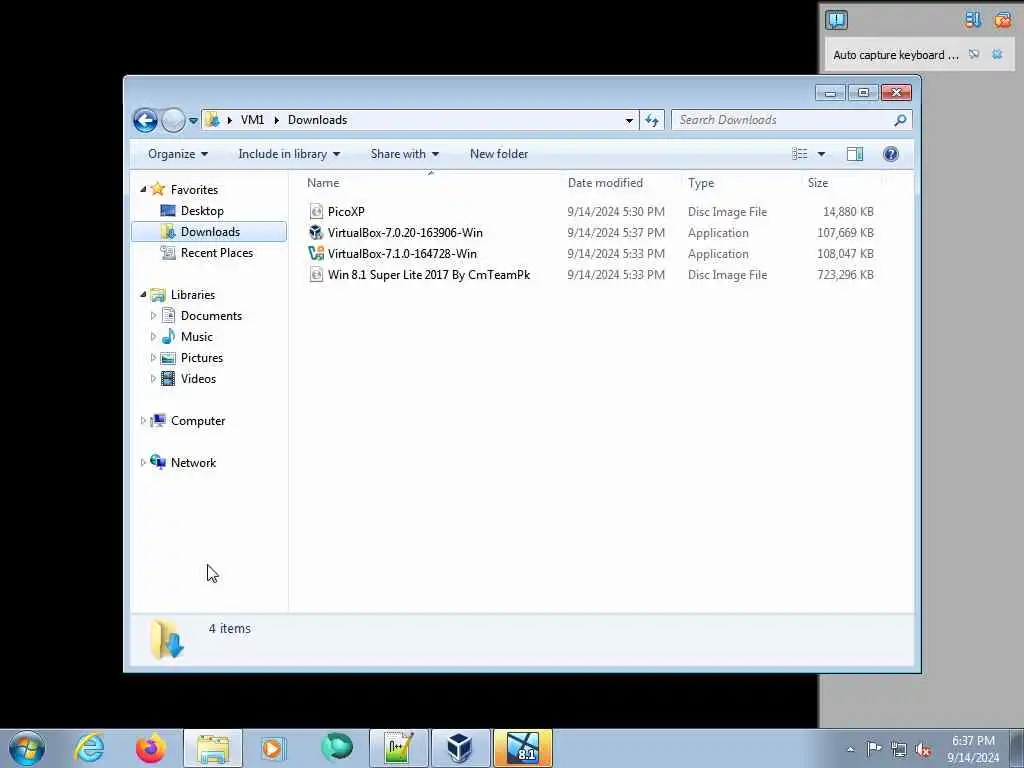Click the Forward navigation arrow
Image resolution: width=1024 pixels, height=768 pixels.
point(173,120)
